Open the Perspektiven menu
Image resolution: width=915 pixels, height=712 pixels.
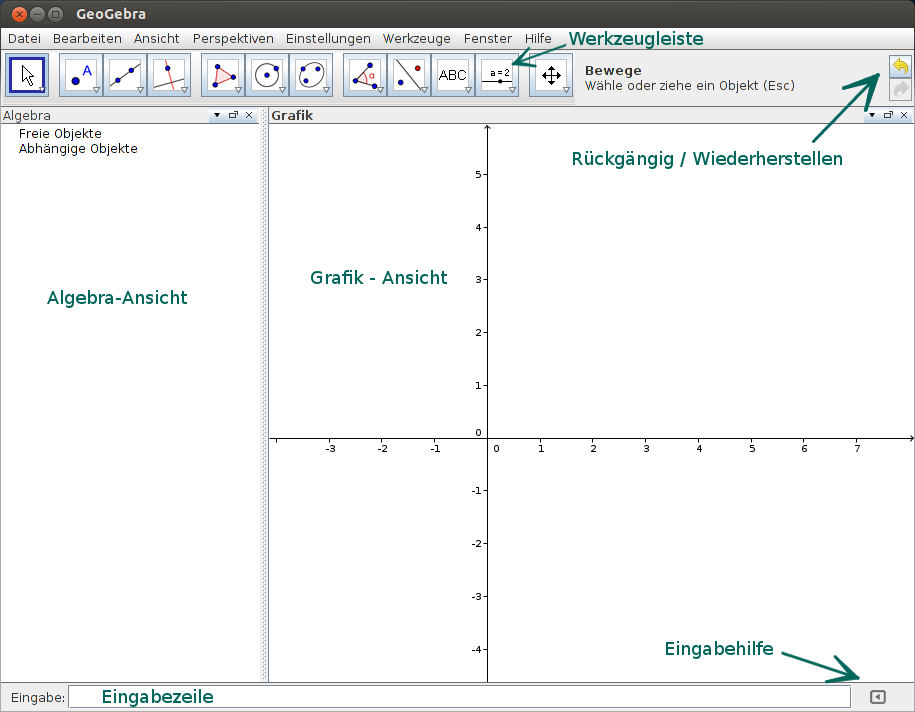[233, 38]
